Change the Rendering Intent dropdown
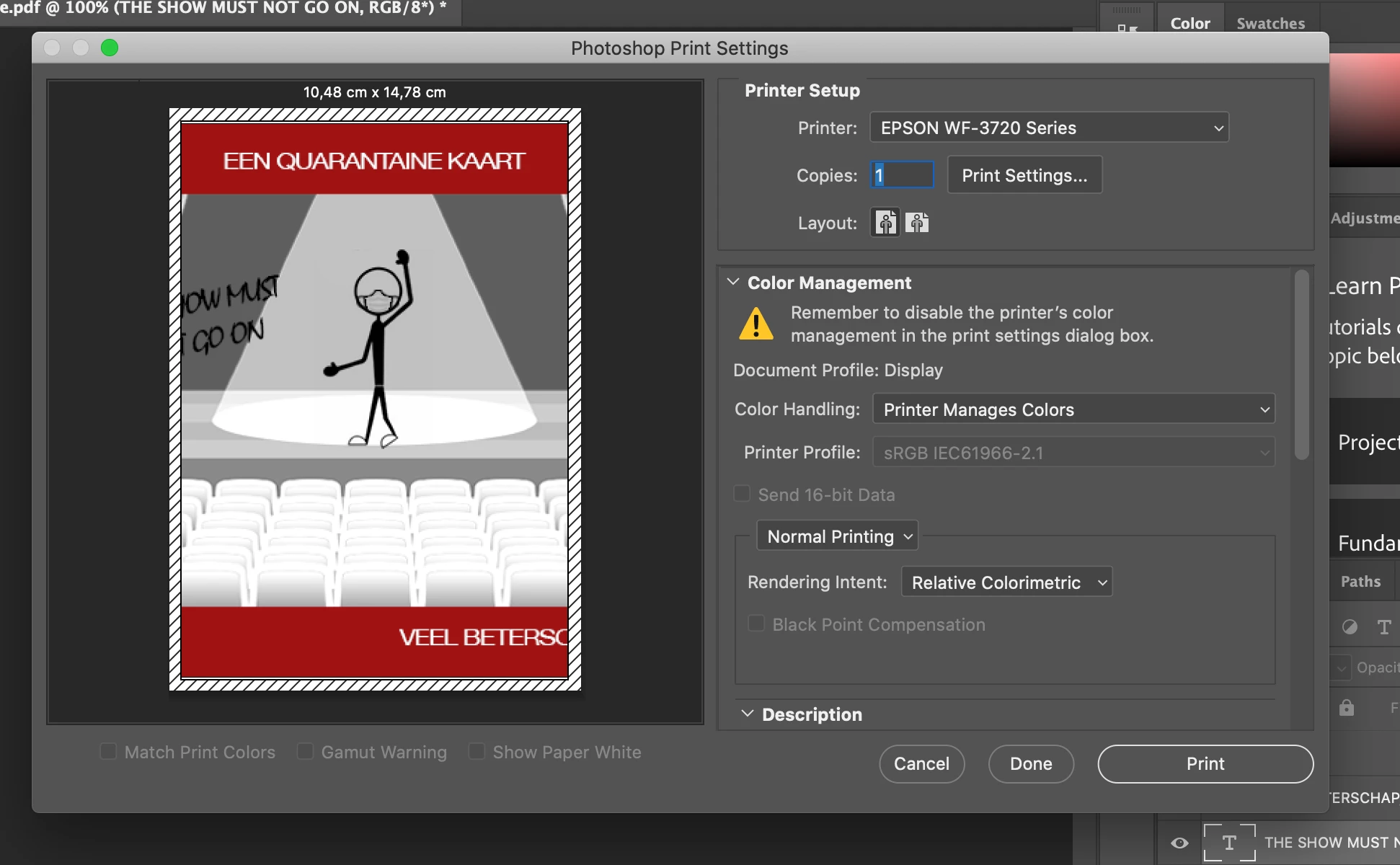Screen dimensions: 1400x865 1006,582
